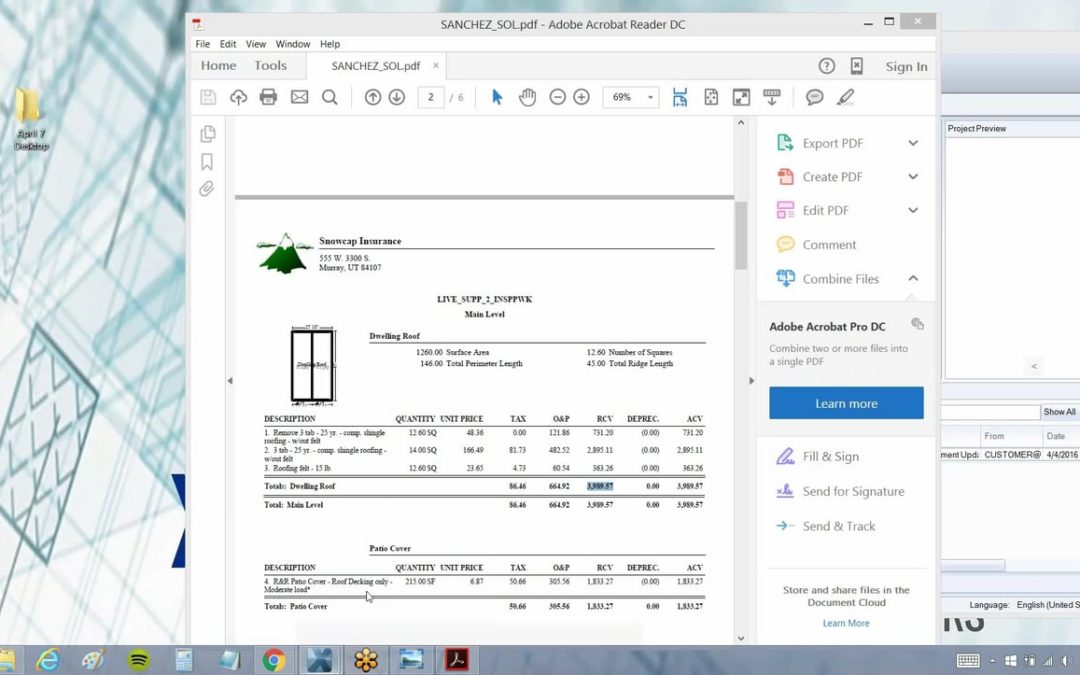Open the File menu
The width and height of the screenshot is (1080, 675).
coord(202,44)
